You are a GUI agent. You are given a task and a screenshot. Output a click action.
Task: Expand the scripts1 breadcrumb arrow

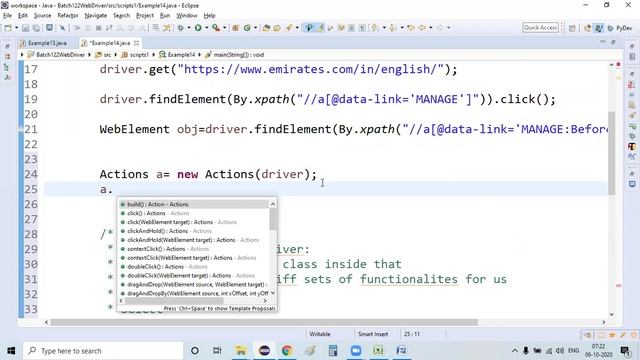[154, 55]
